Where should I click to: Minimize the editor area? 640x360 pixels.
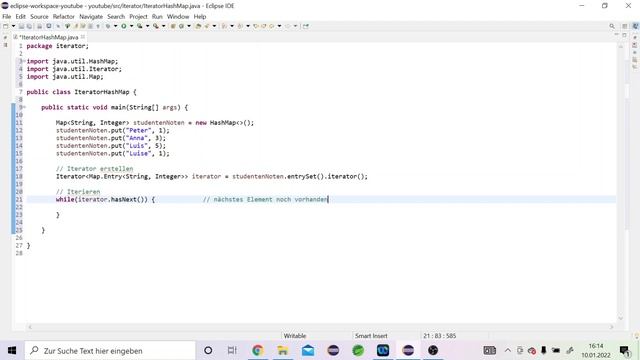(x=616, y=35)
